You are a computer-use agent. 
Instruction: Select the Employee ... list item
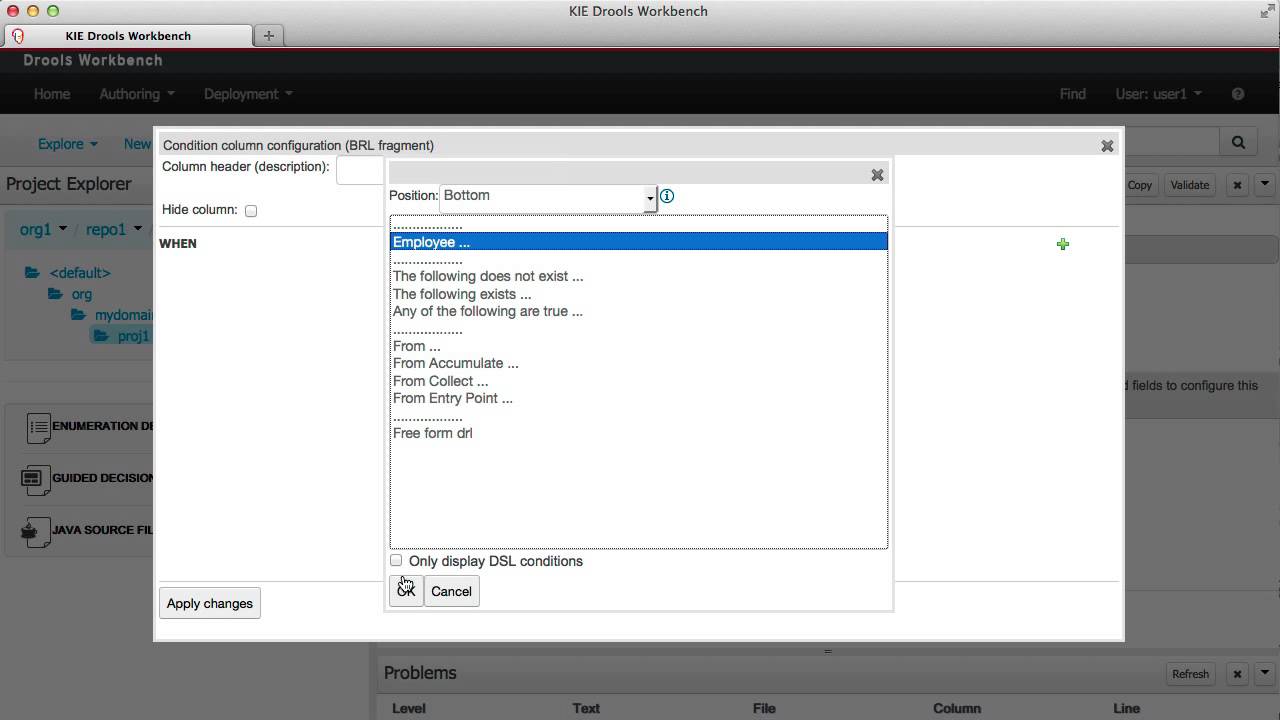click(x=638, y=242)
